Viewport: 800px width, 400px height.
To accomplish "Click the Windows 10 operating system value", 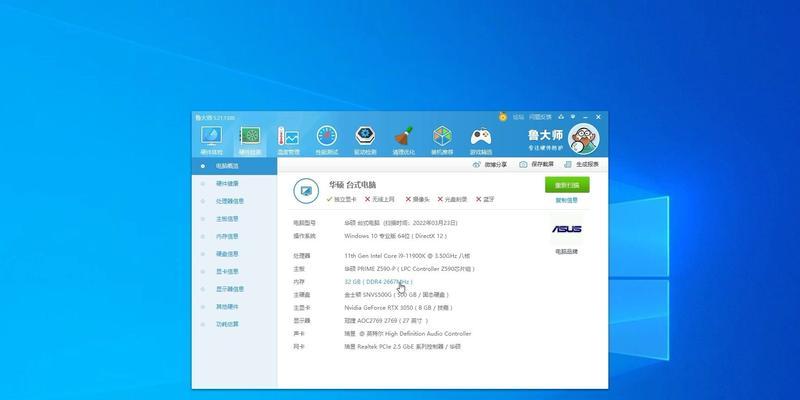I will 396,236.
